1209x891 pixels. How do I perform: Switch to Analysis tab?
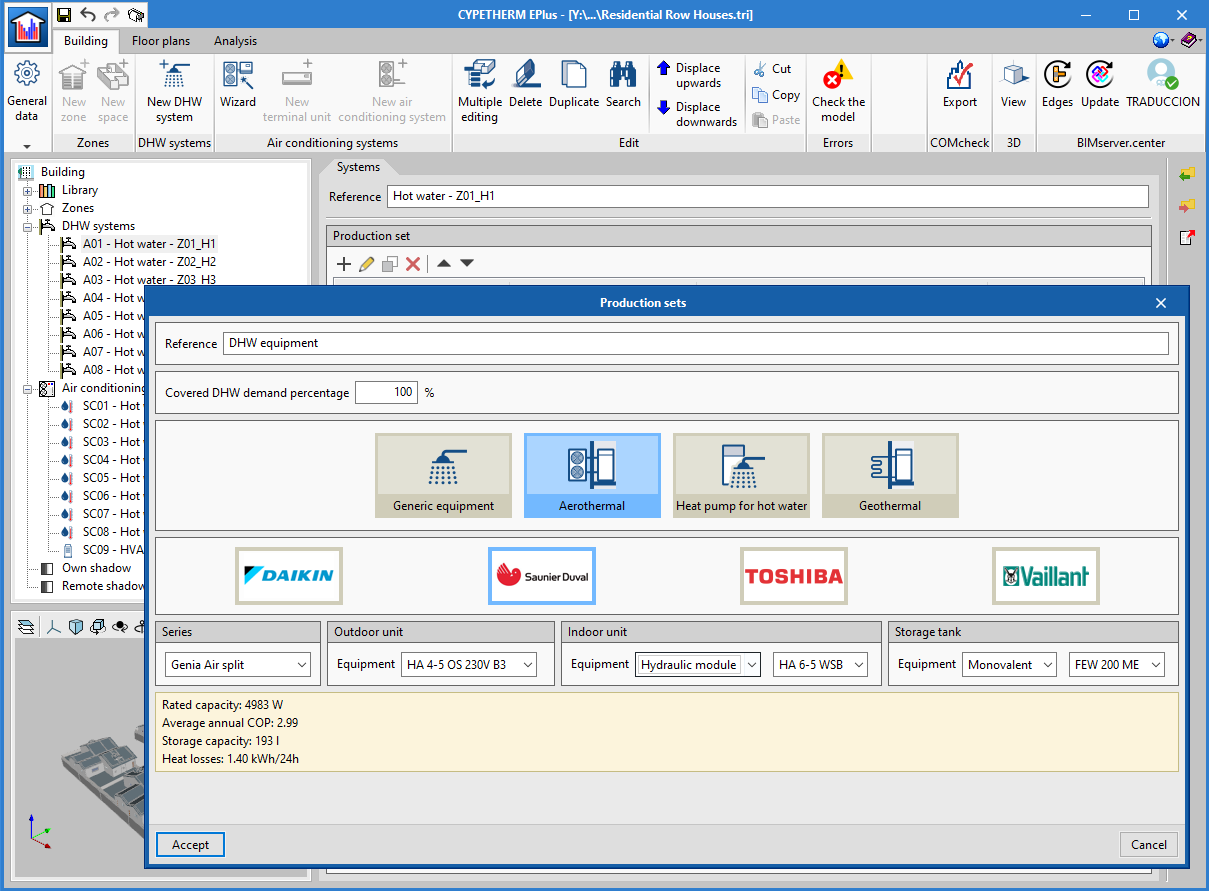coord(235,41)
